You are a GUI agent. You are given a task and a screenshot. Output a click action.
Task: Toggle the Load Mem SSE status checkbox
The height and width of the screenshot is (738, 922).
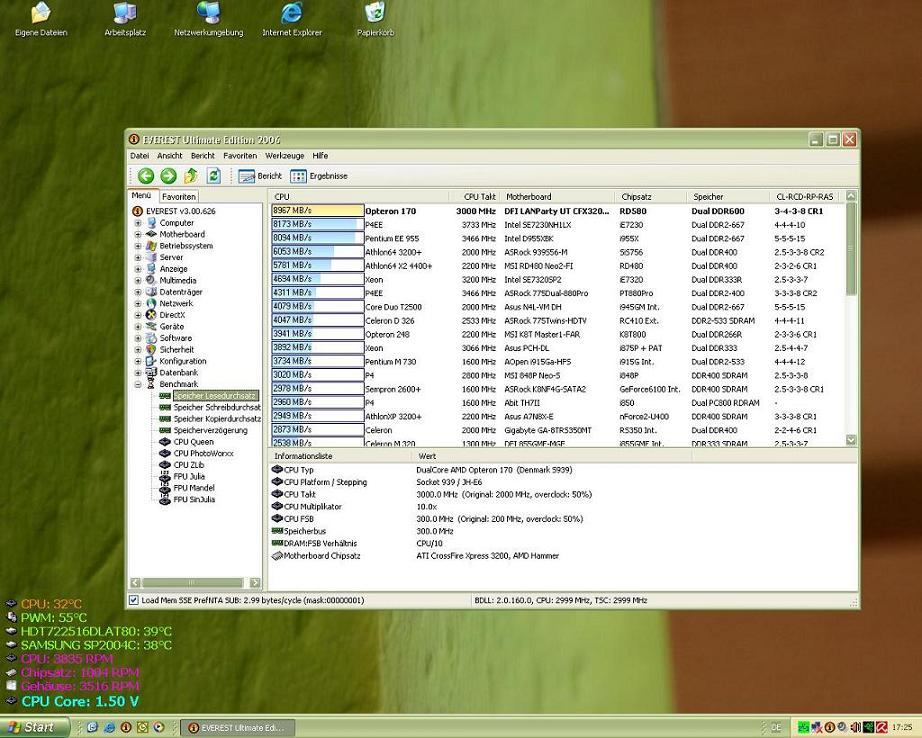(135, 600)
